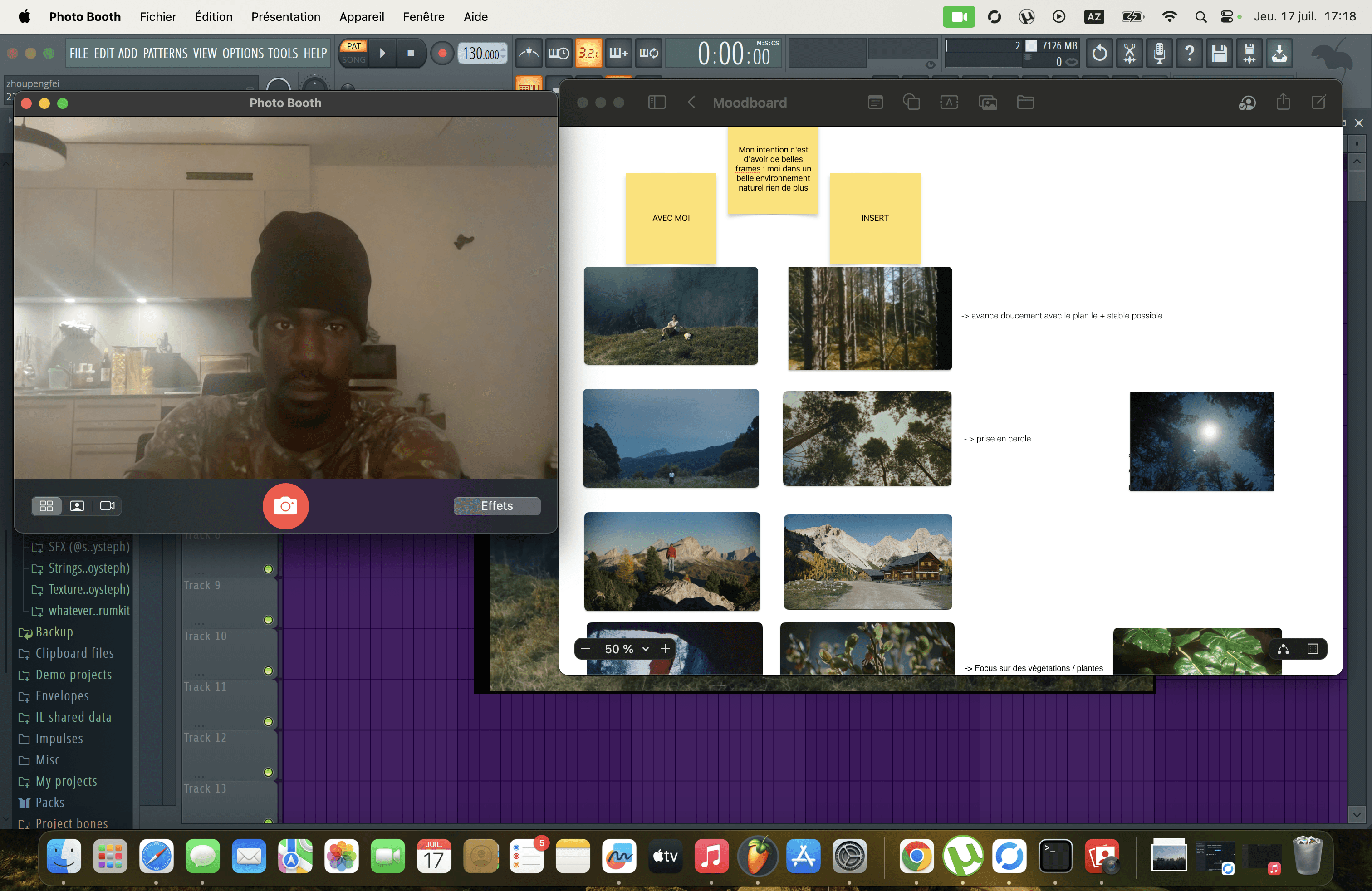This screenshot has height=891, width=1372.
Task: Open the Appareil menu
Action: (x=362, y=17)
